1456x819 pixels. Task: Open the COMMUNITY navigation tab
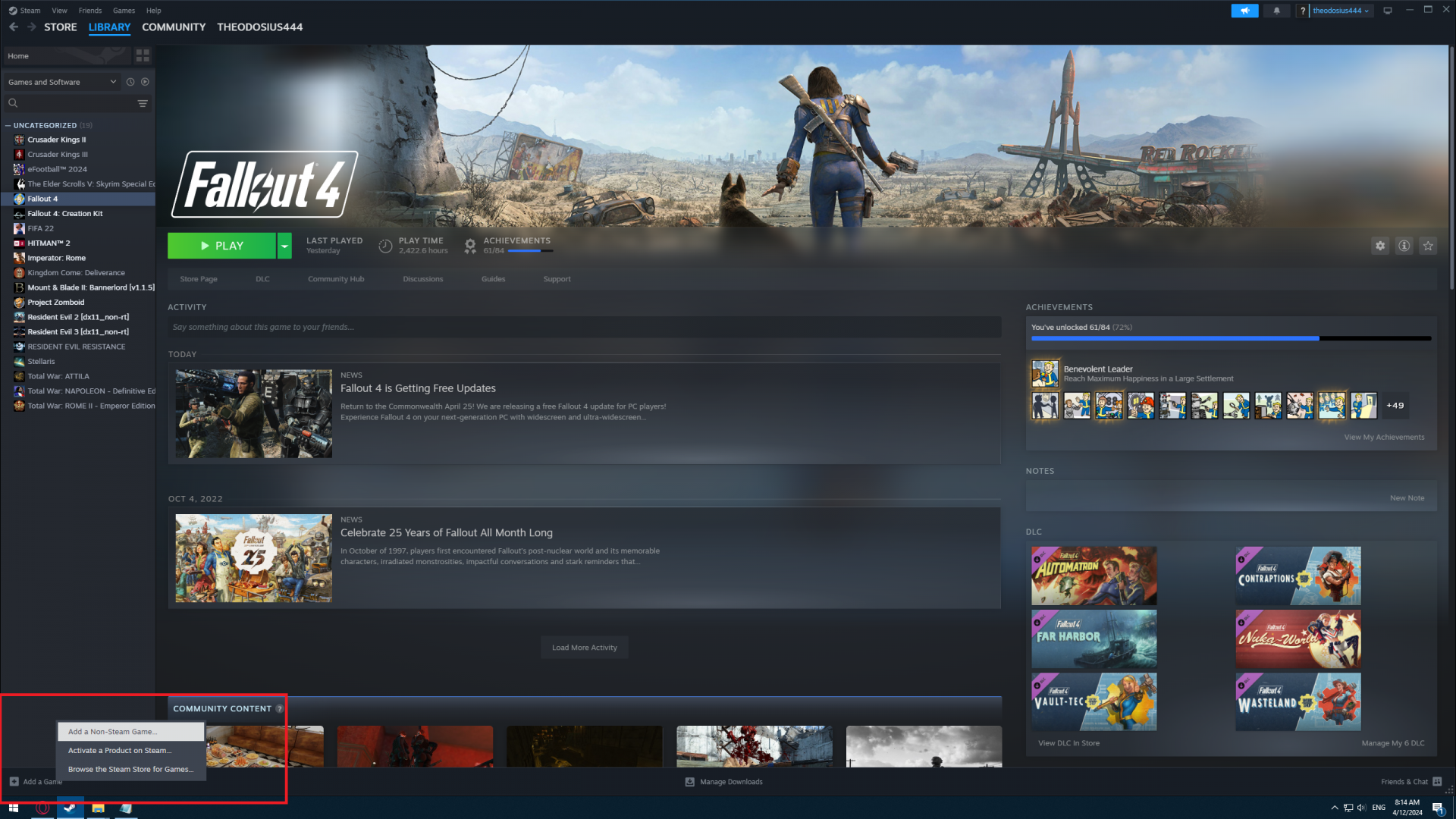pyautogui.click(x=174, y=27)
